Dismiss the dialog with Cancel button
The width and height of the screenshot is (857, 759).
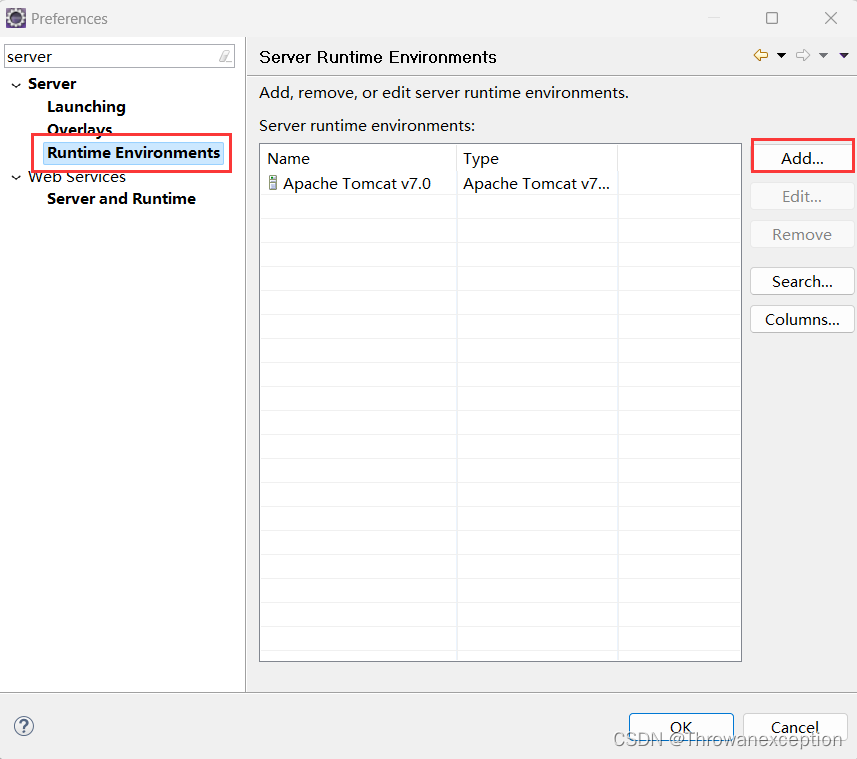click(795, 727)
